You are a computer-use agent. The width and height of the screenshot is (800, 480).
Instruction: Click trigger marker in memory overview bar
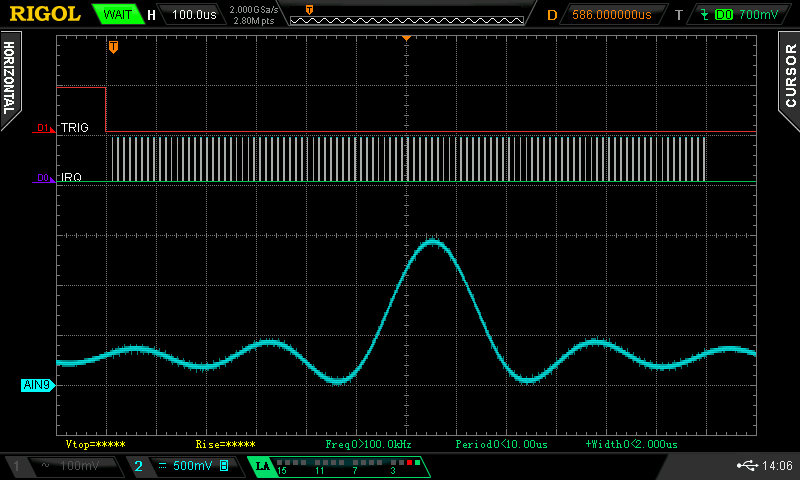(309, 10)
